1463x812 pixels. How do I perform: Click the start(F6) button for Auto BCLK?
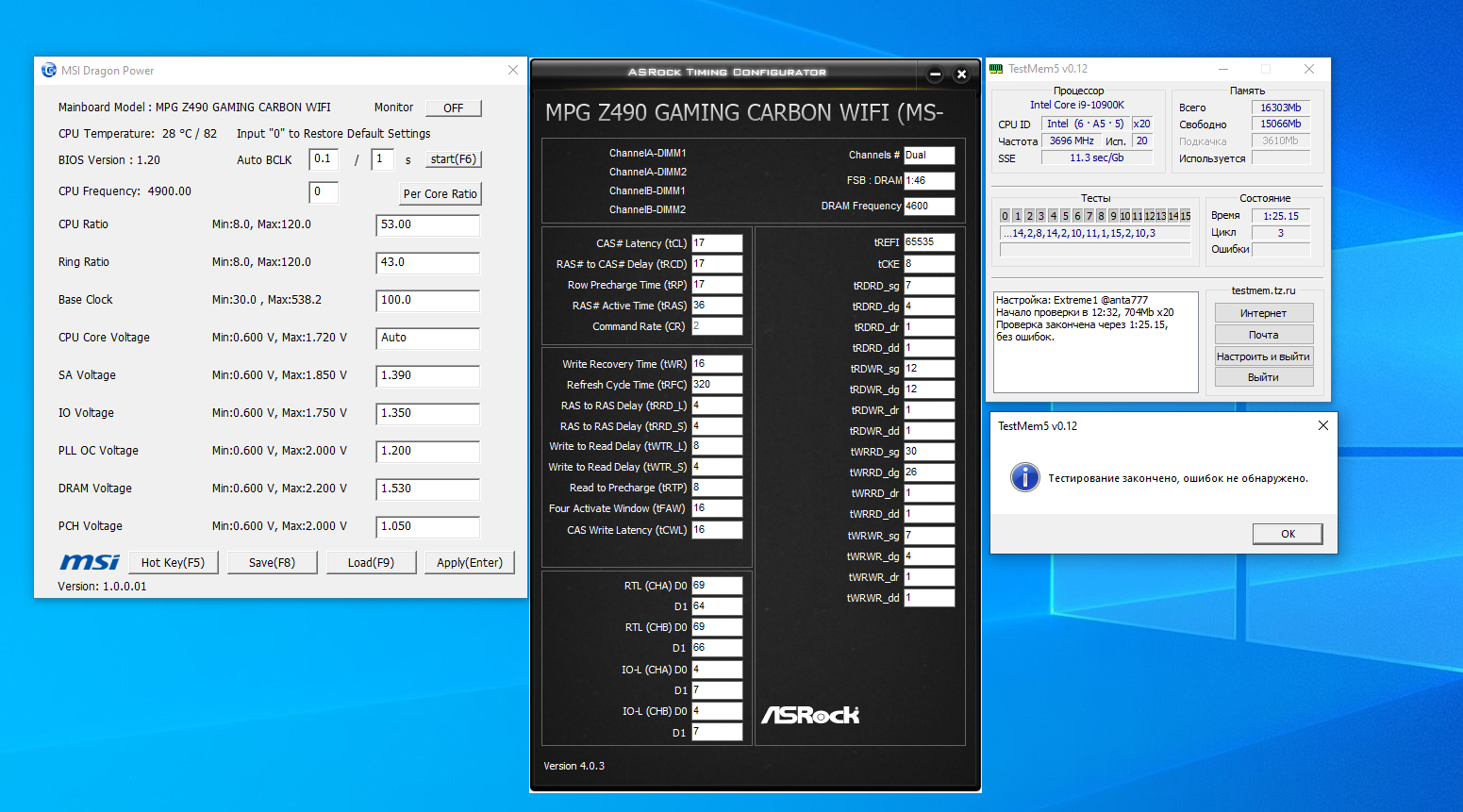point(454,159)
